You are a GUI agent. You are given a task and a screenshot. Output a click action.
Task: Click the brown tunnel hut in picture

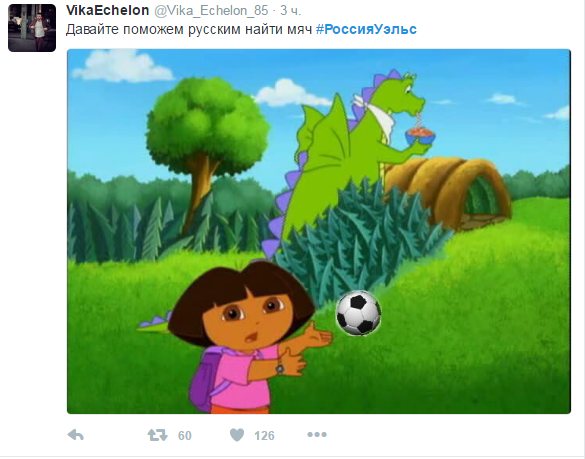(448, 192)
